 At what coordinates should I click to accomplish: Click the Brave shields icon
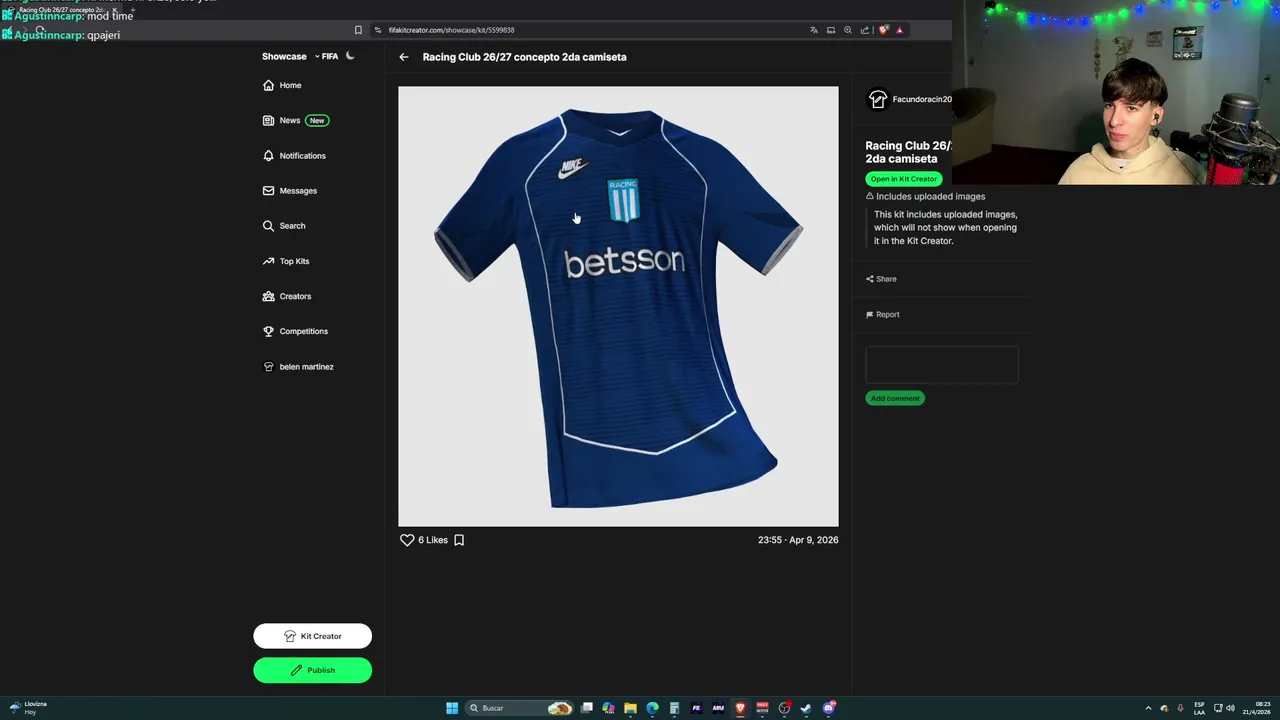pos(883,30)
